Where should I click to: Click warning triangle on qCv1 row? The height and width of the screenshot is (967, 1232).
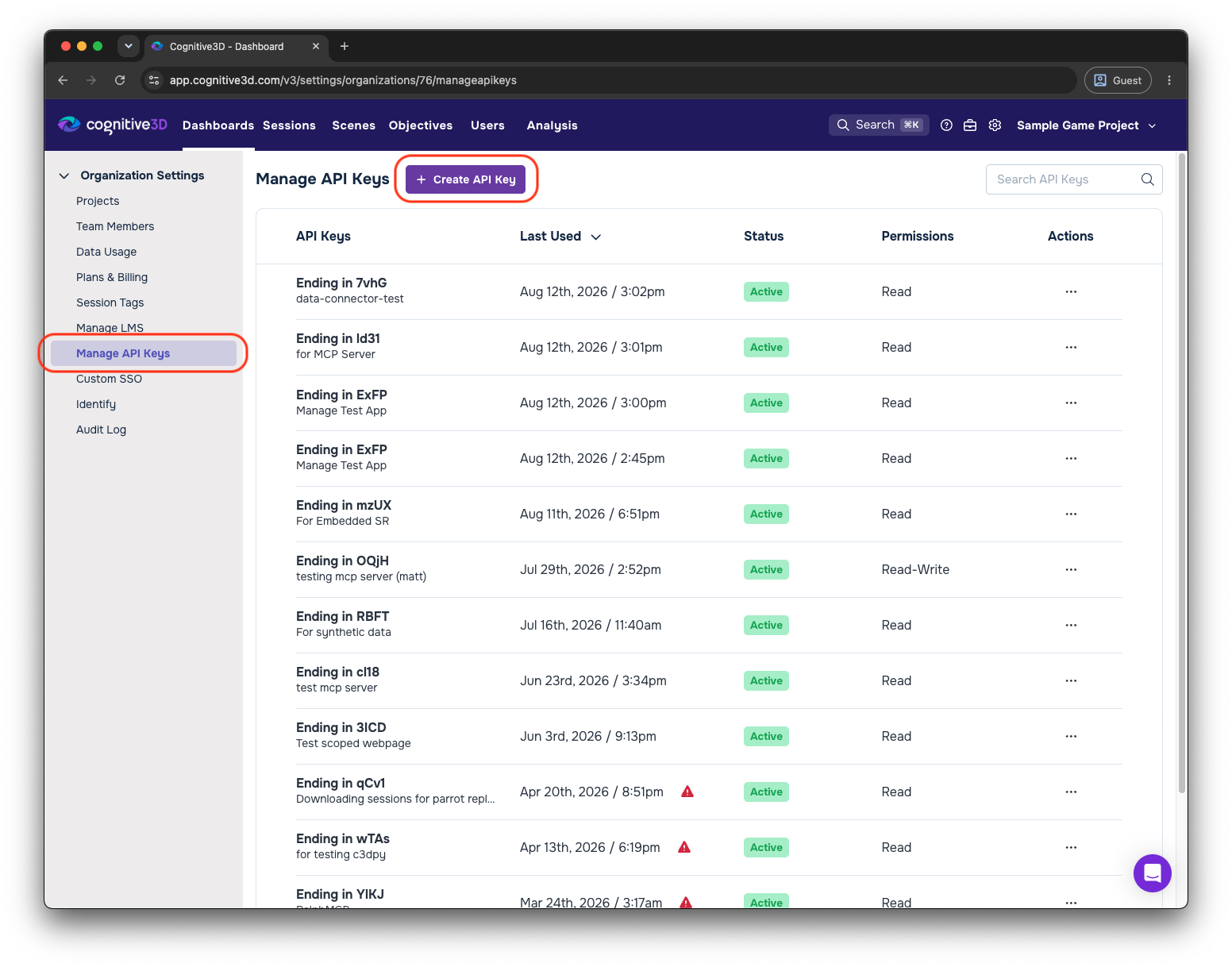click(x=687, y=792)
